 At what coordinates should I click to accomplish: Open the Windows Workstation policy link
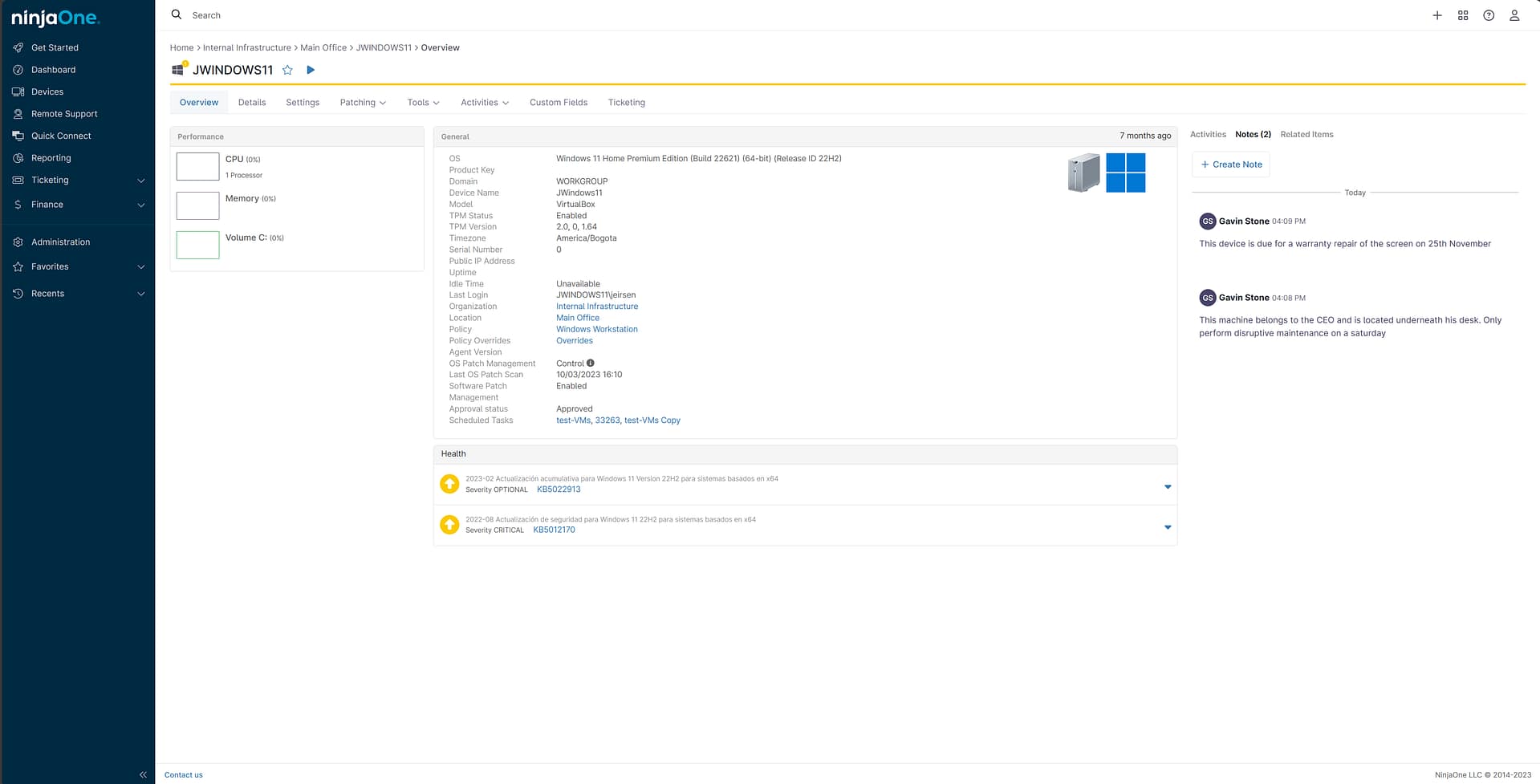tap(596, 329)
